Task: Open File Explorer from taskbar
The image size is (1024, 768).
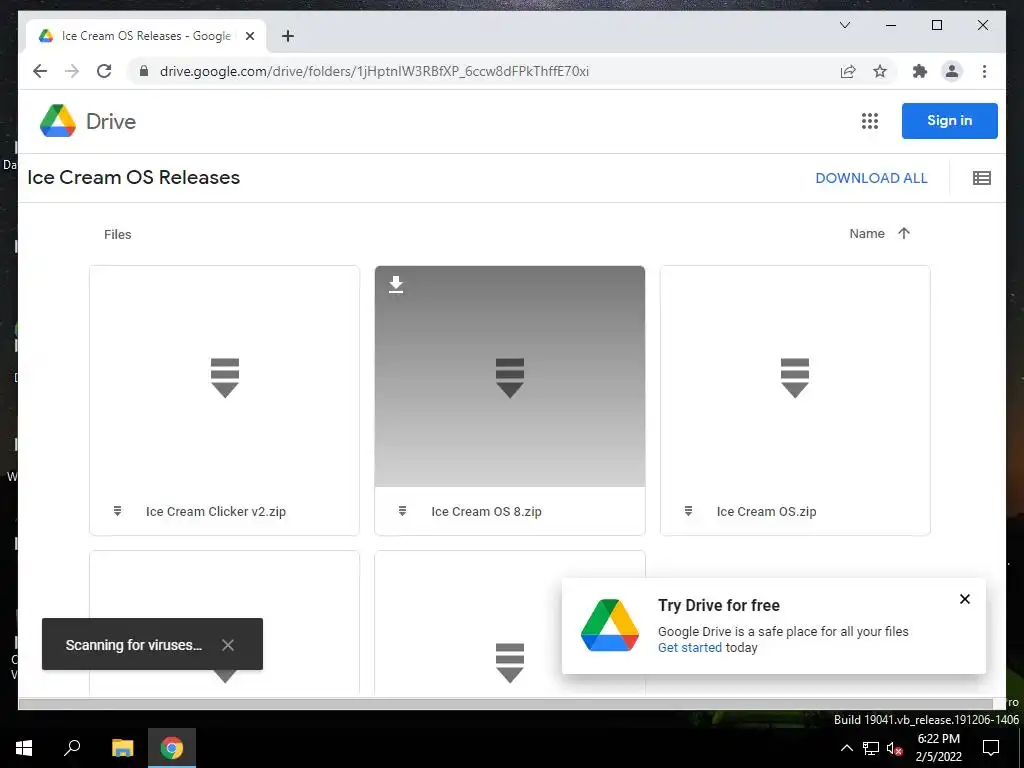Action: coord(122,748)
